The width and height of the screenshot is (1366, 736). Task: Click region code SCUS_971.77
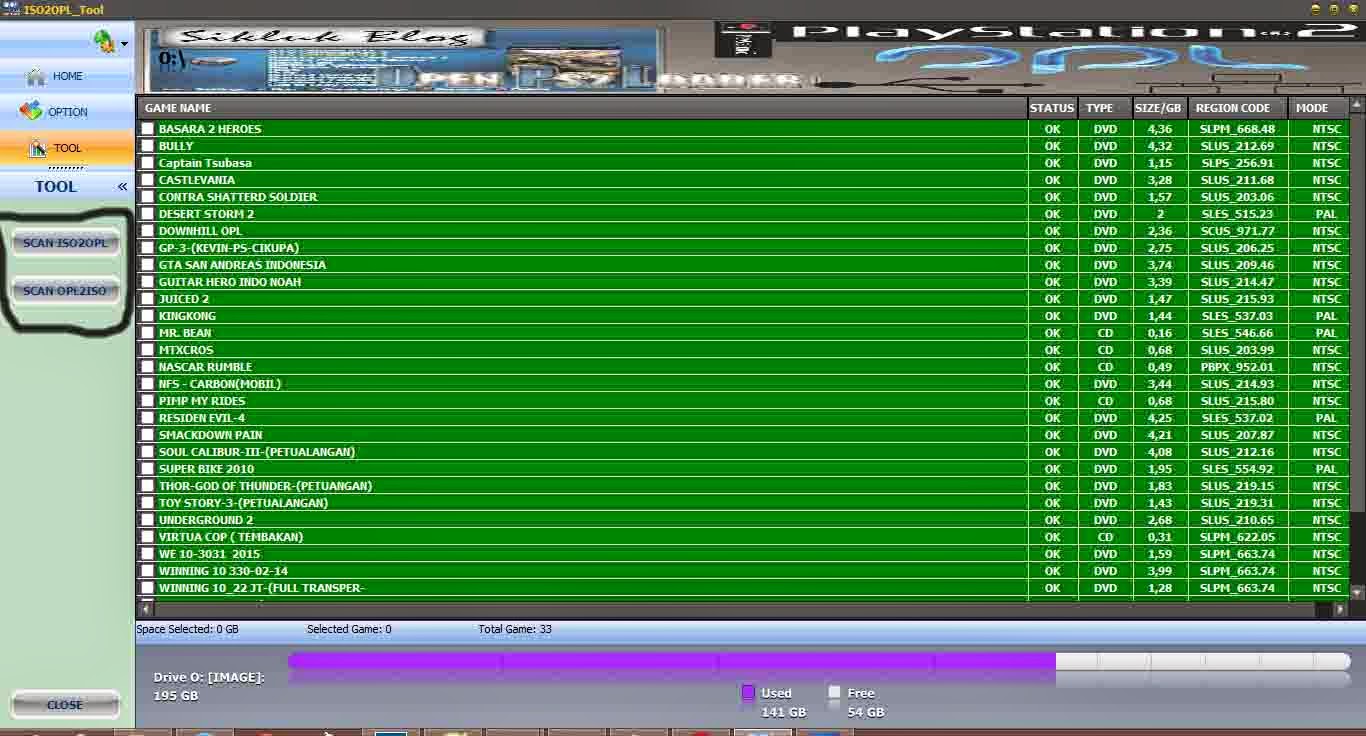pos(1238,231)
